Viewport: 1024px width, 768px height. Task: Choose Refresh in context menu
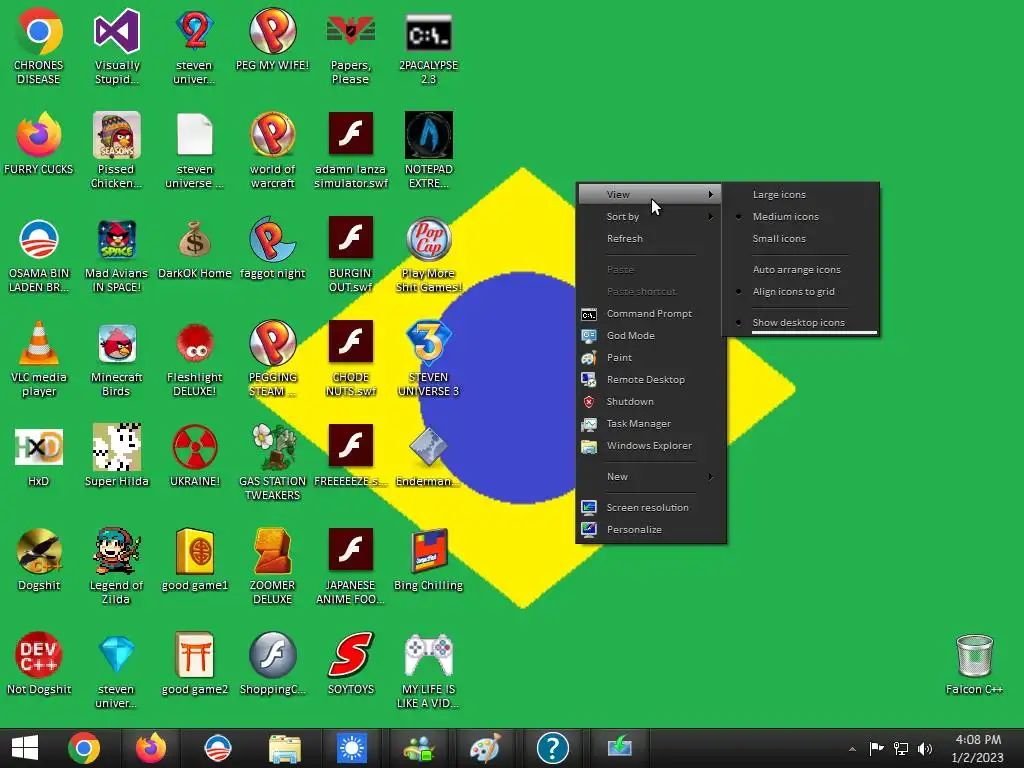pyautogui.click(x=650, y=239)
